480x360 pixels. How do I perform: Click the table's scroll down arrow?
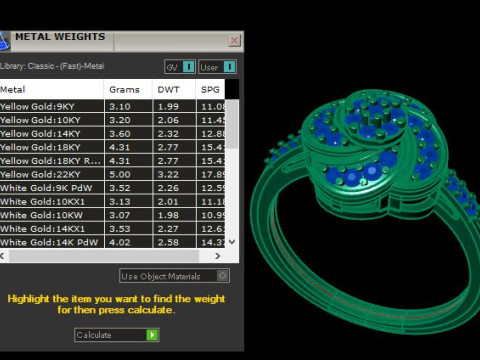click(x=232, y=242)
